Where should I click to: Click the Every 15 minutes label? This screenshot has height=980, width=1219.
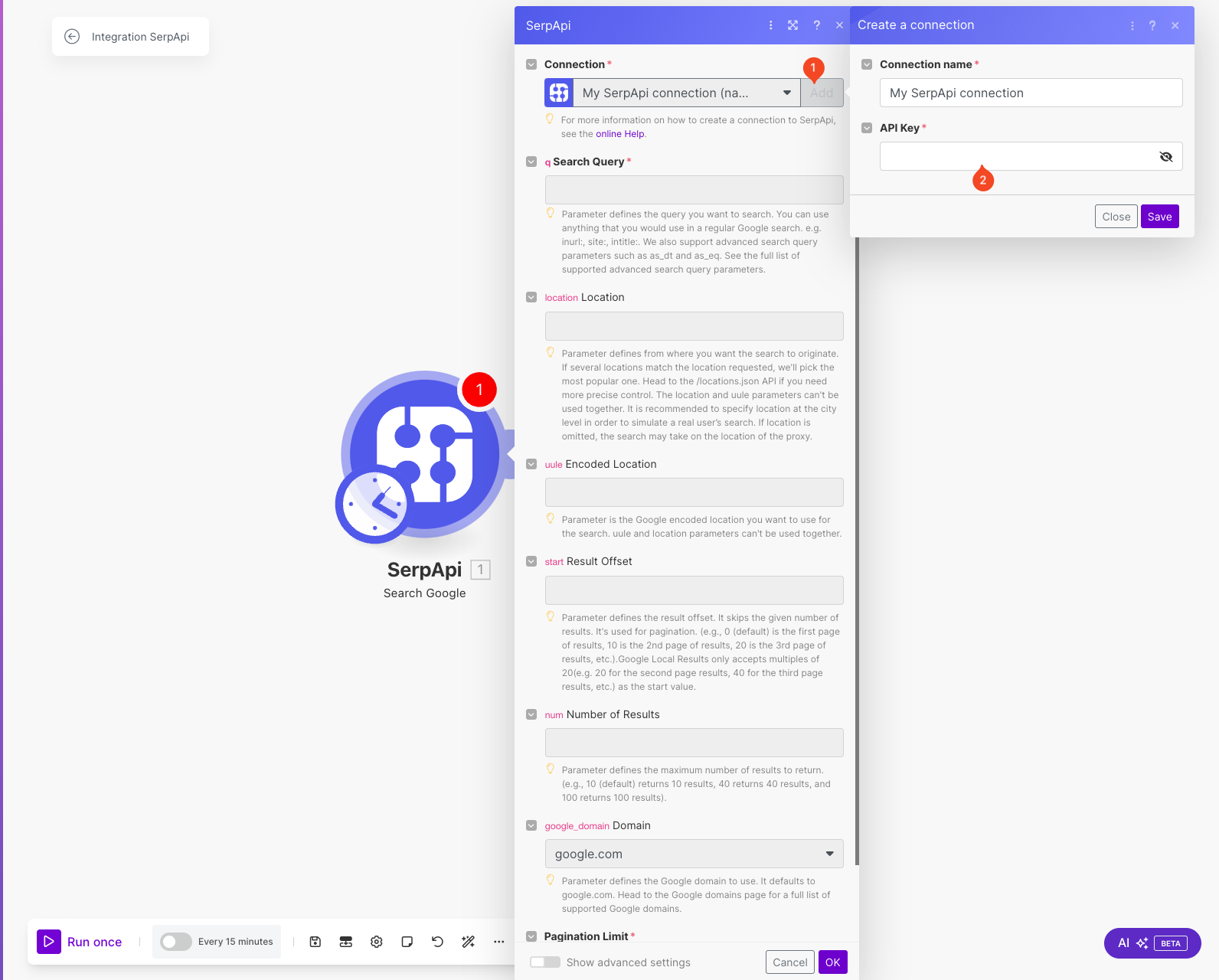coord(235,942)
